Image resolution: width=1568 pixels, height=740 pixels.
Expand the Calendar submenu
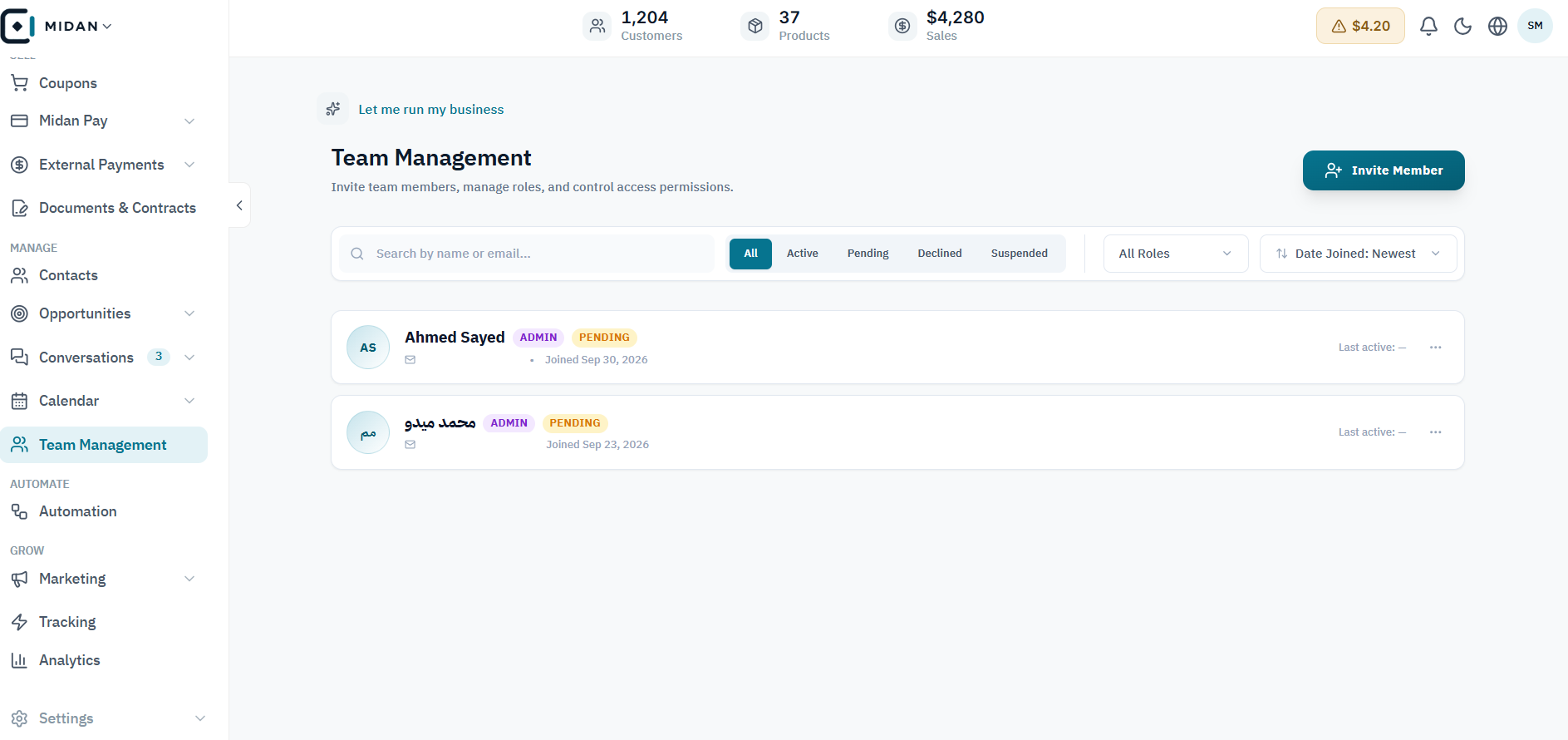point(189,401)
